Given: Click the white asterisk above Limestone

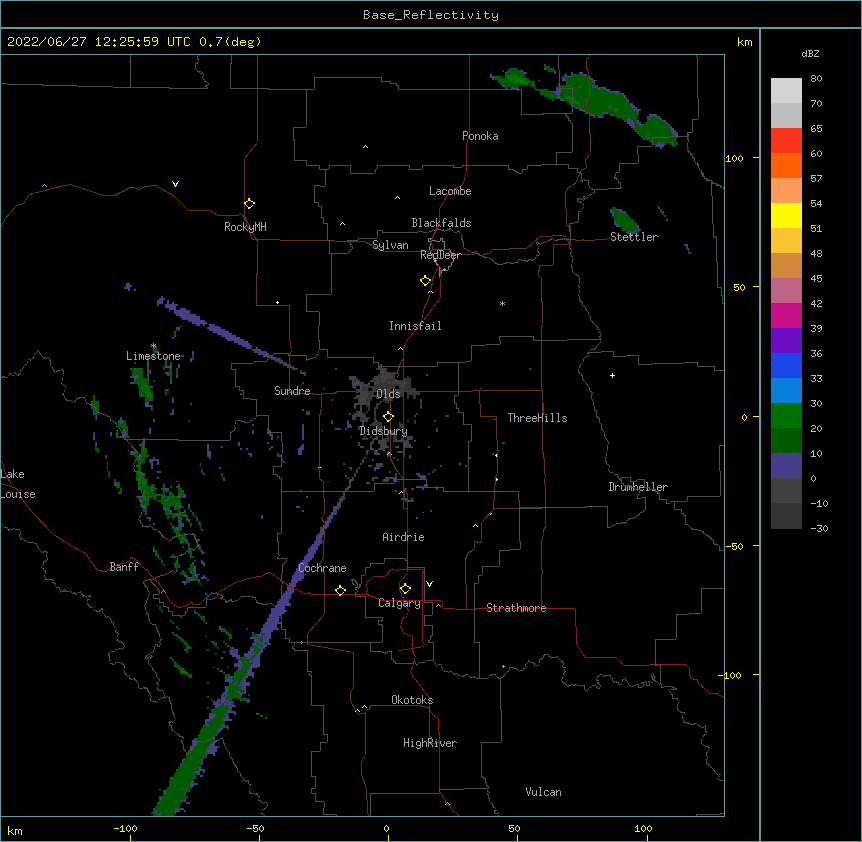Looking at the screenshot, I should tap(153, 346).
